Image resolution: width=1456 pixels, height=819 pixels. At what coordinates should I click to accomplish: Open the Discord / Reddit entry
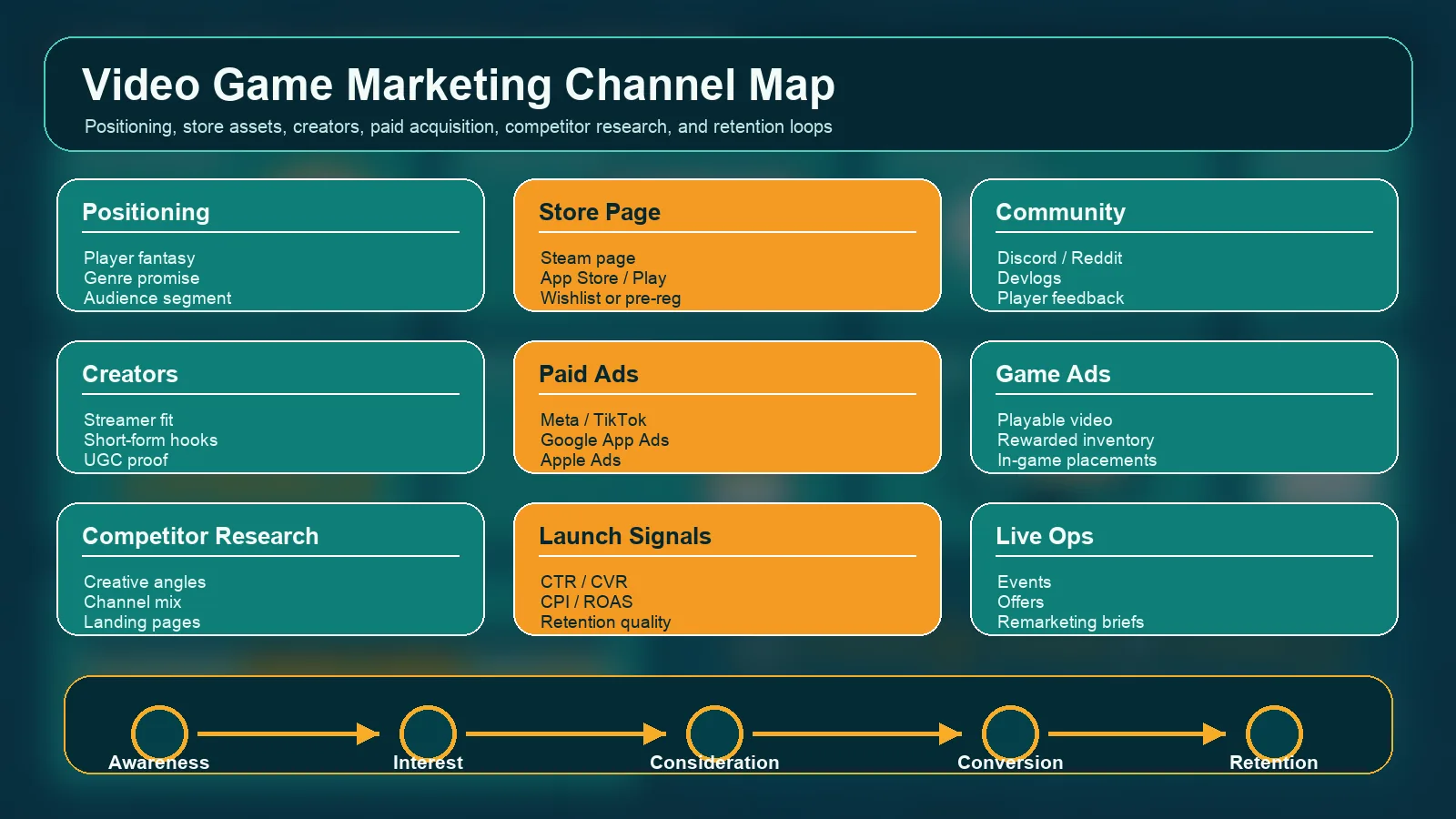pos(1060,258)
